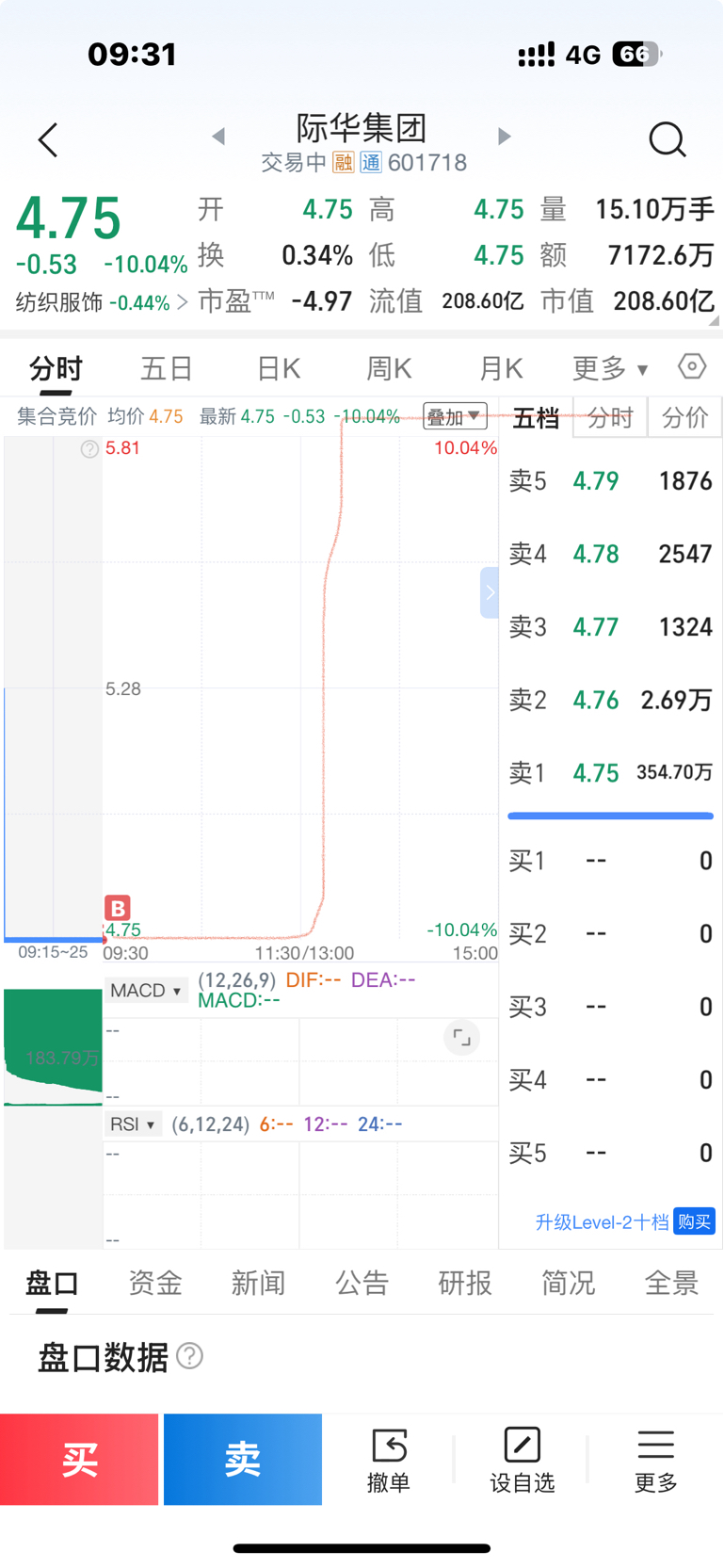Select the 分价 price distribution tab
Screen dimensions: 724x1568
click(684, 417)
